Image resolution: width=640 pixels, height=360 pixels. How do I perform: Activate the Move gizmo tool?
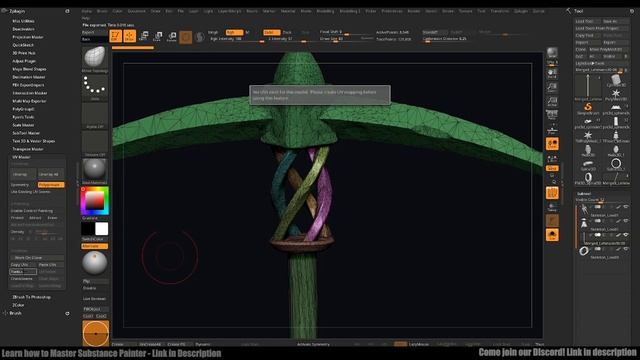143,36
